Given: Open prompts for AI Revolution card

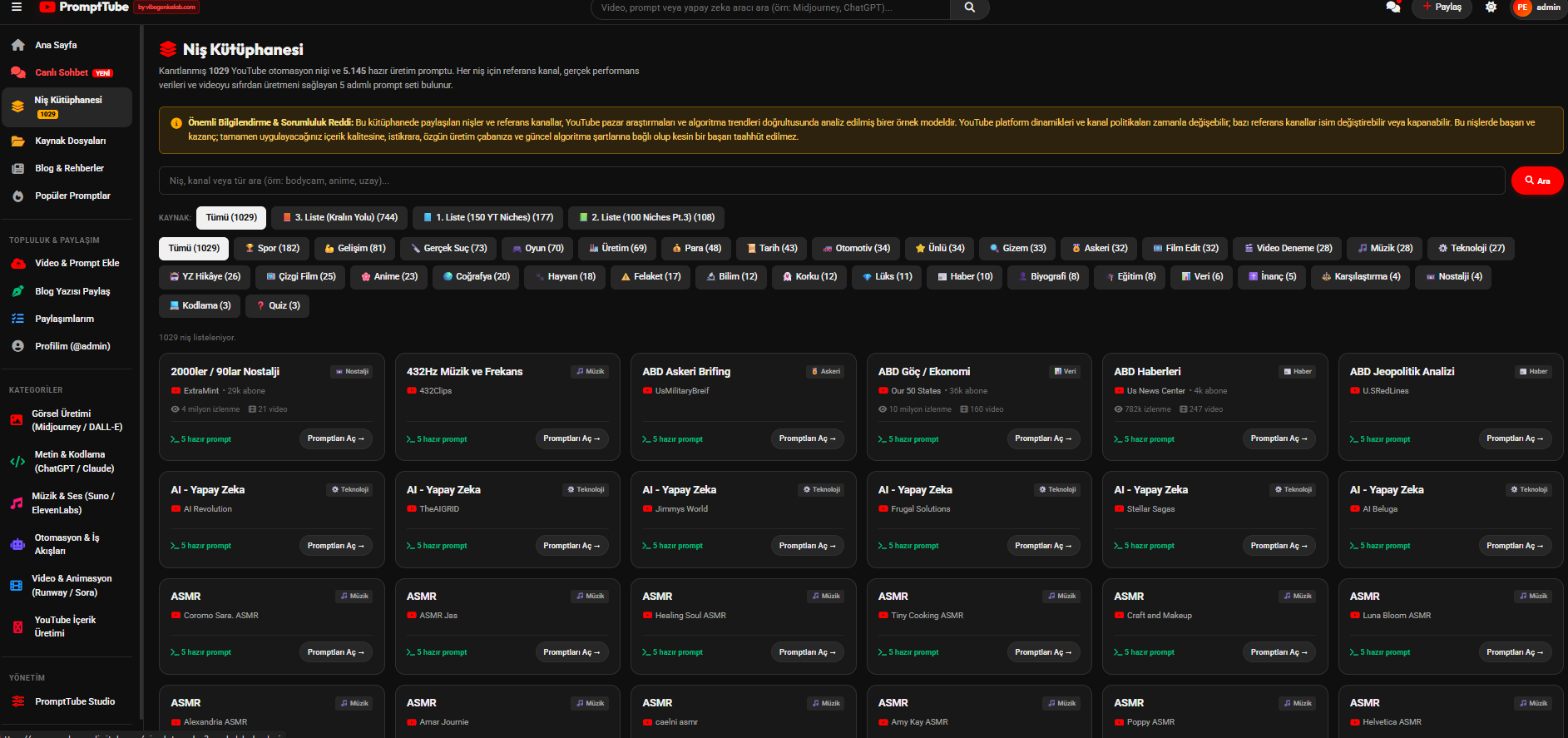Looking at the screenshot, I should [336, 546].
